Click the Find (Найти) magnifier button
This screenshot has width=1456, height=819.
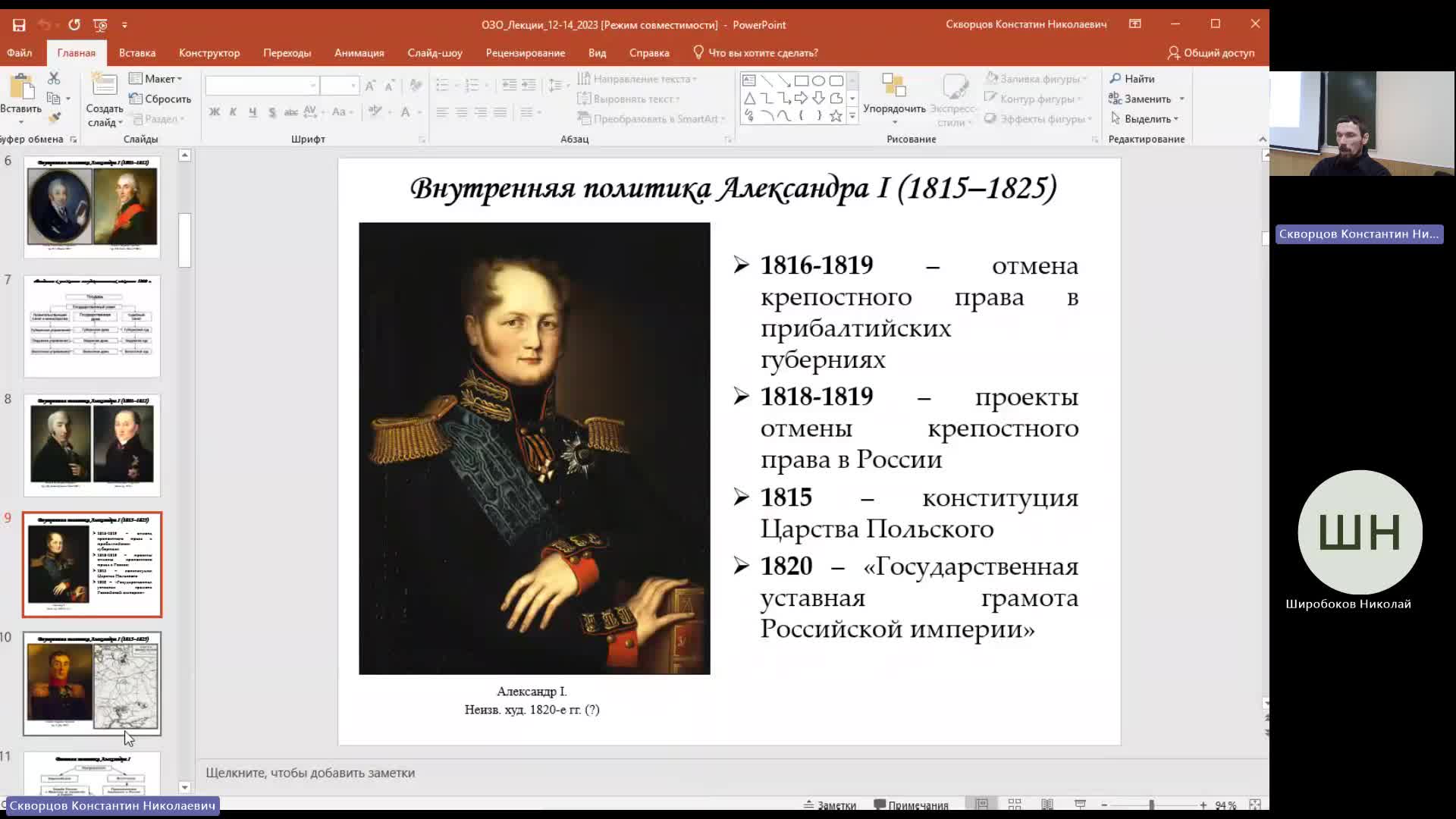[1132, 79]
